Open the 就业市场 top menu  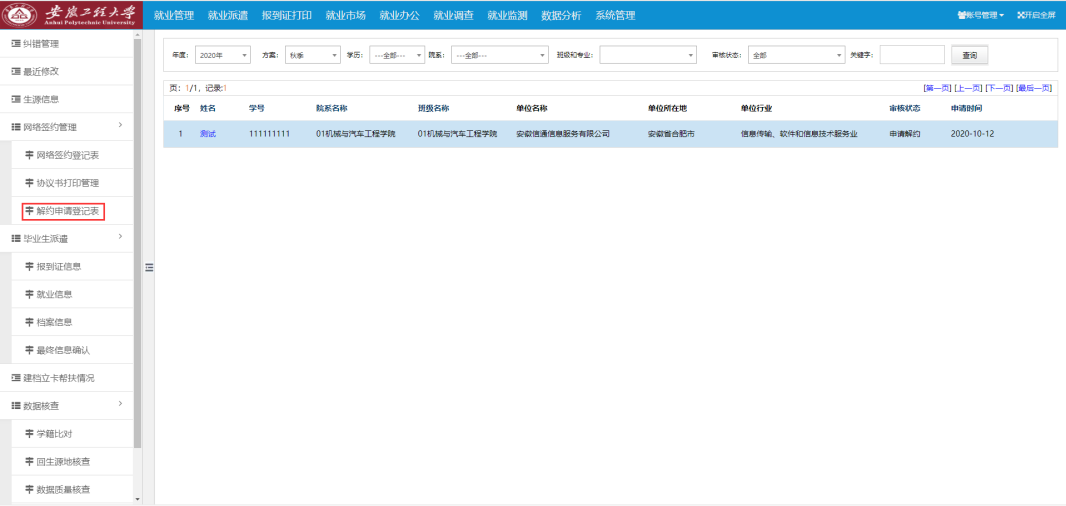tap(346, 15)
